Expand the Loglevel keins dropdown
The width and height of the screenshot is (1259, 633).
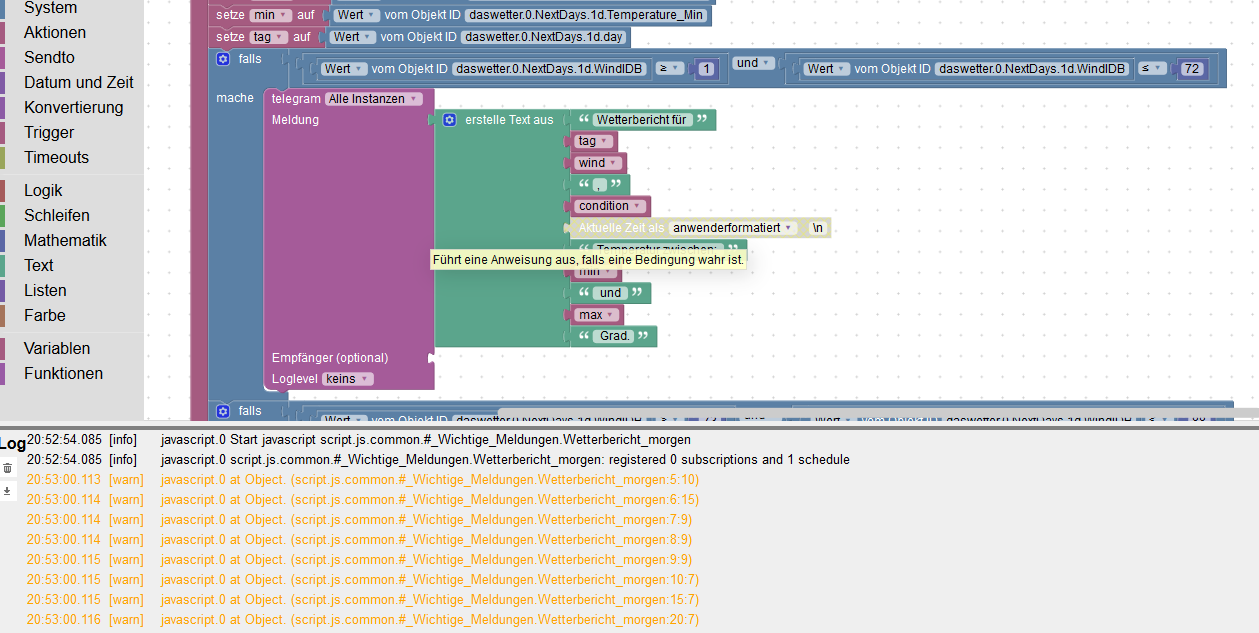(x=348, y=379)
